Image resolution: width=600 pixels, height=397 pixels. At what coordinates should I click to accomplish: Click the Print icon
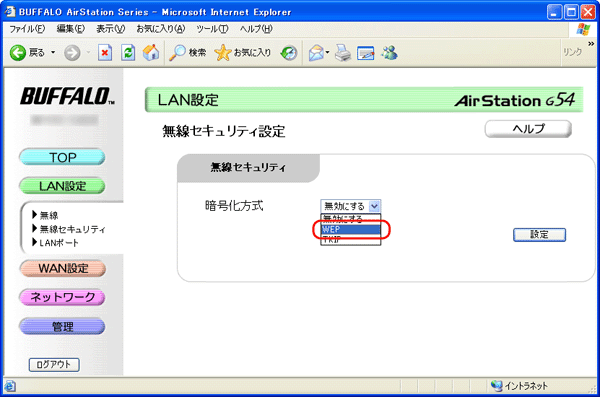click(342, 53)
